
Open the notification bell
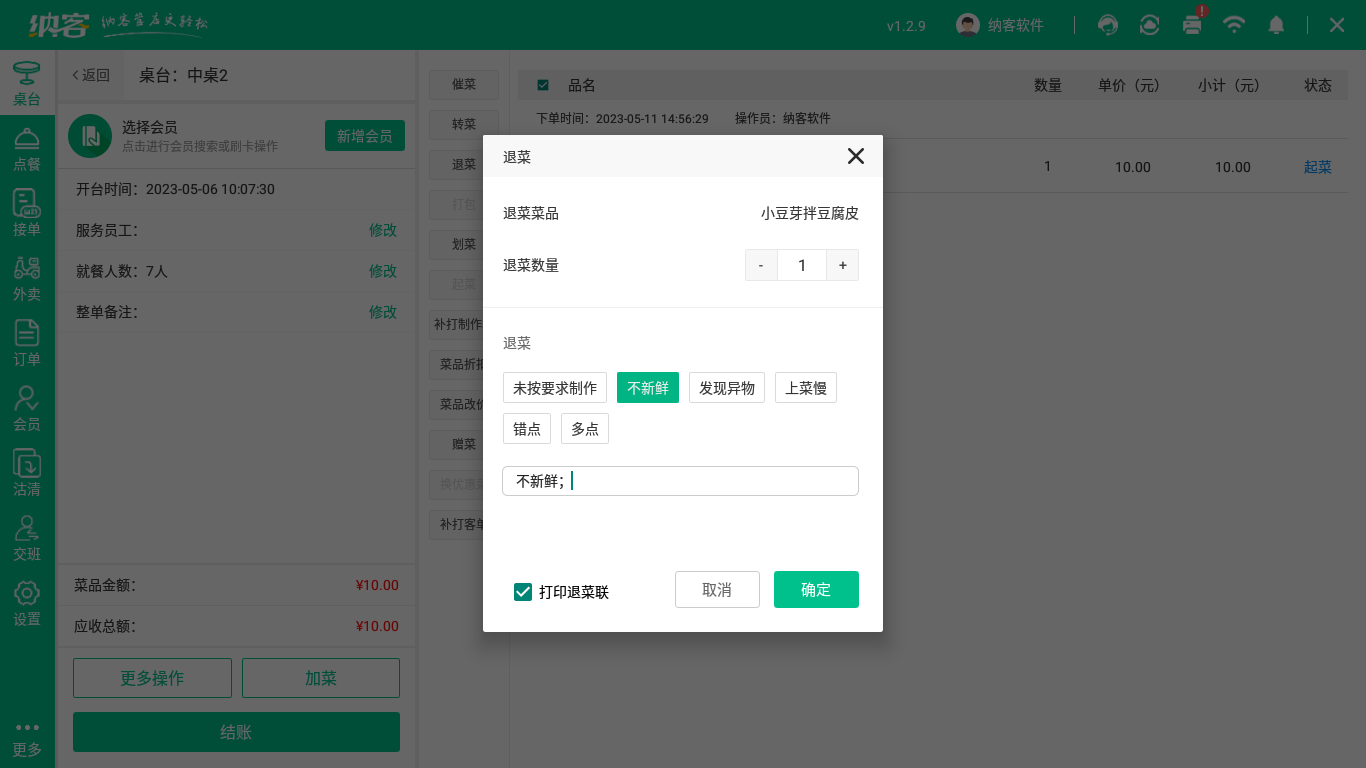pyautogui.click(x=1276, y=25)
